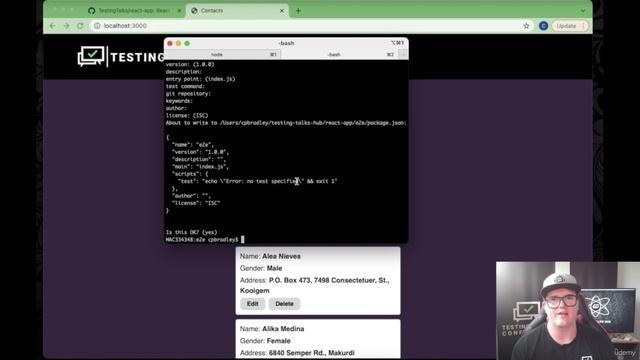
Task: Switch to the node terminal tab
Action: click(x=222, y=54)
